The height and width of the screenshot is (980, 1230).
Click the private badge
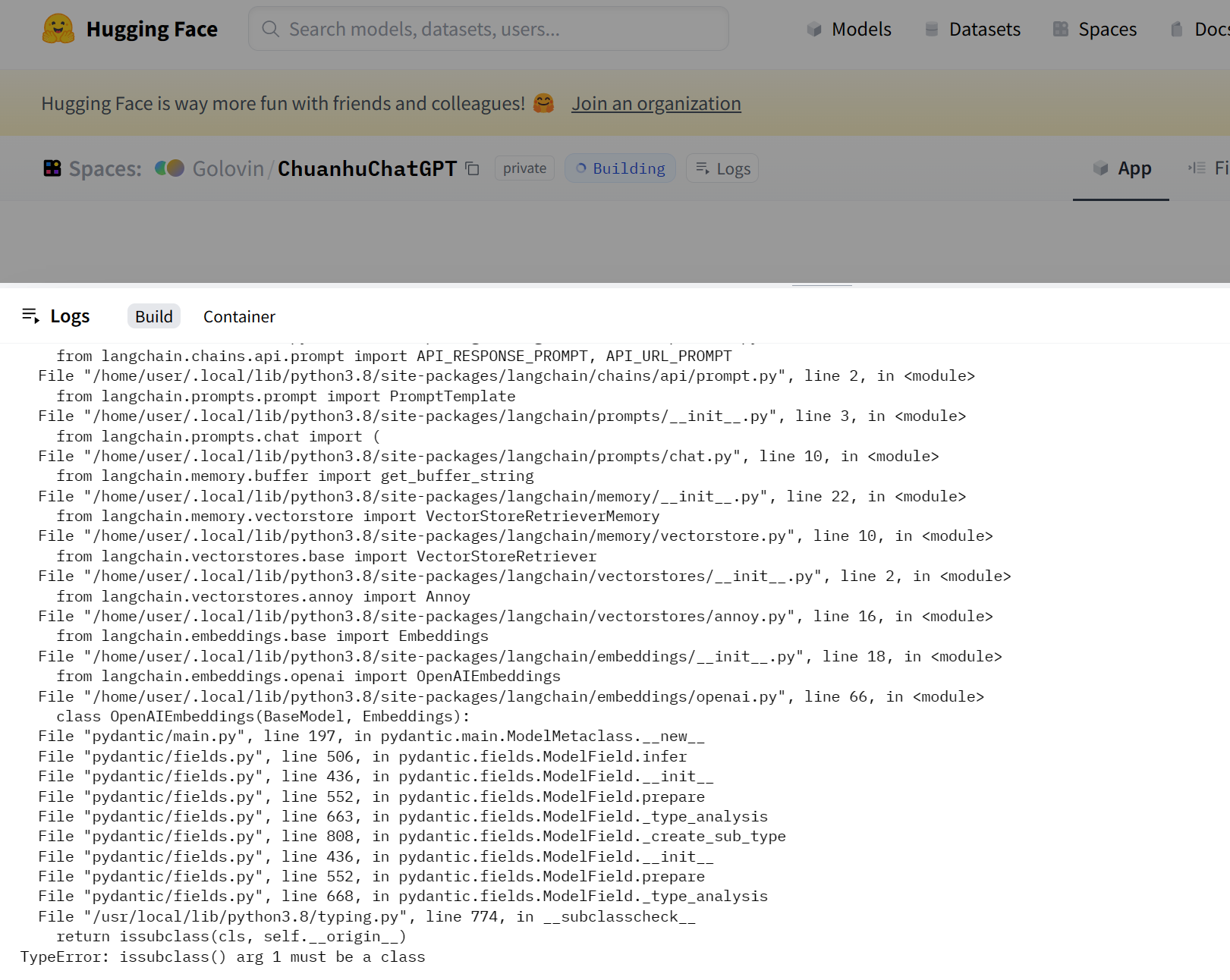click(x=524, y=168)
